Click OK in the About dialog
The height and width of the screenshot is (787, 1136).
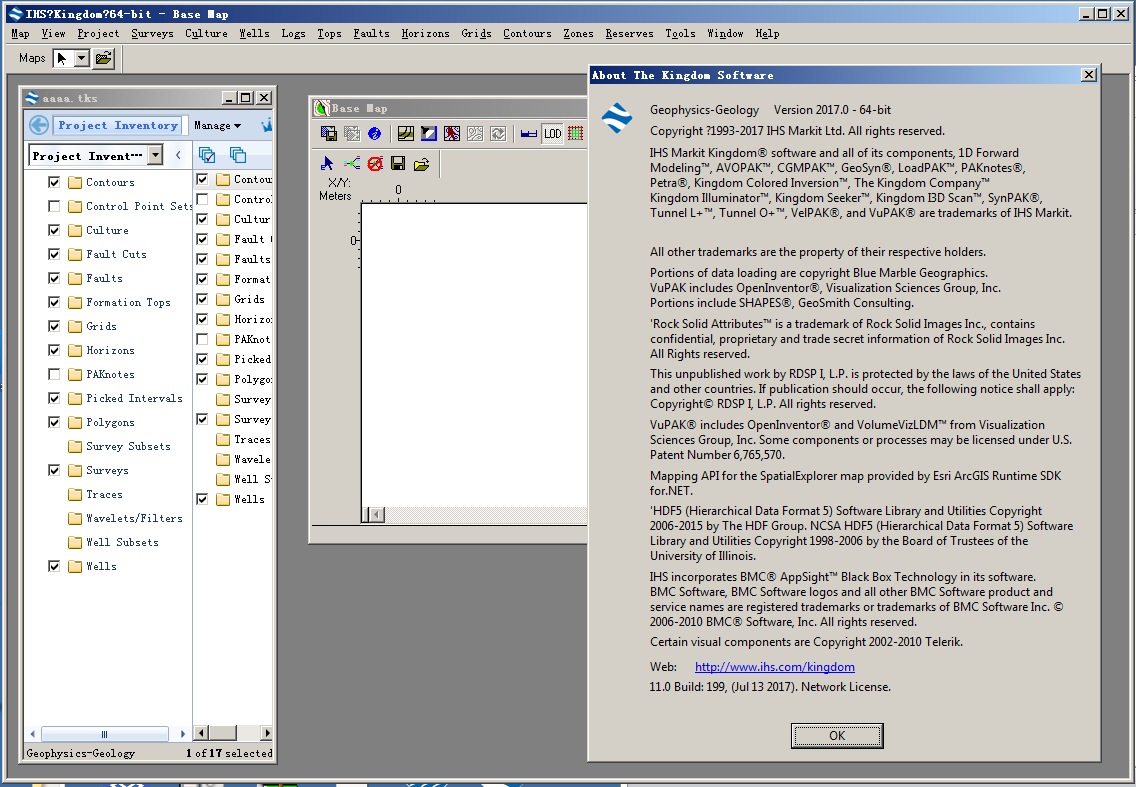[x=837, y=736]
